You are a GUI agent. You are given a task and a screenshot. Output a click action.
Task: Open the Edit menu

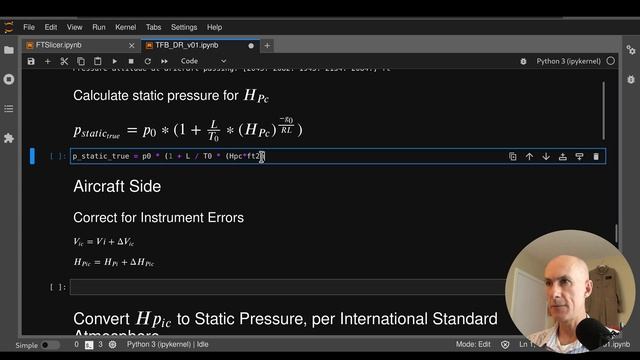[x=51, y=27]
